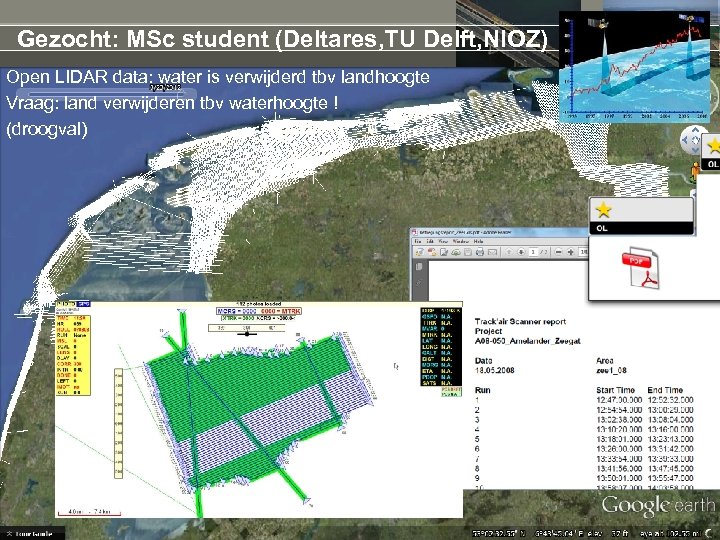This screenshot has width=720, height=540.
Task: Click the elevation '32 ft' status readout
Action: click(x=619, y=534)
